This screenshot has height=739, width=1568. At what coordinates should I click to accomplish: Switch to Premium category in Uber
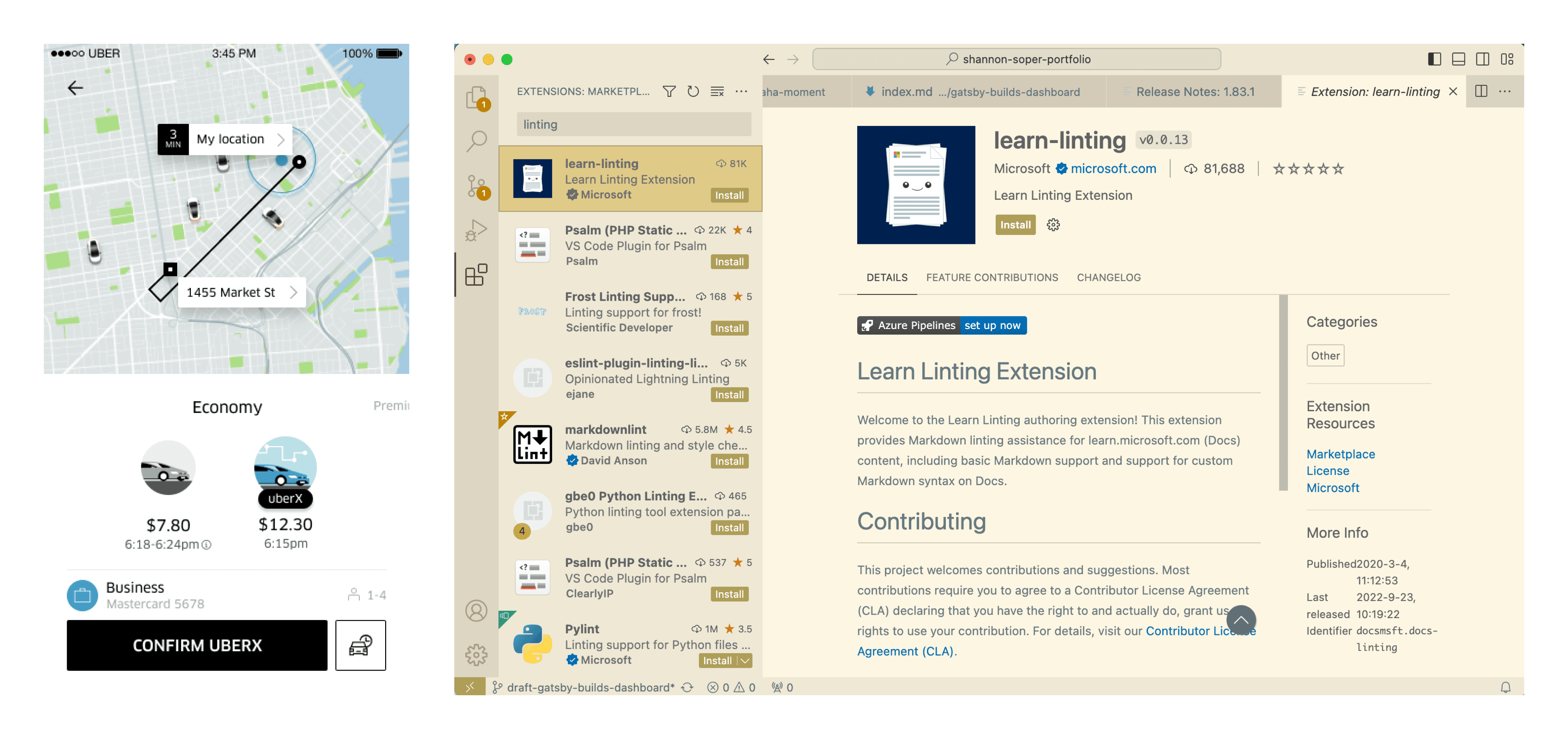pyautogui.click(x=391, y=405)
